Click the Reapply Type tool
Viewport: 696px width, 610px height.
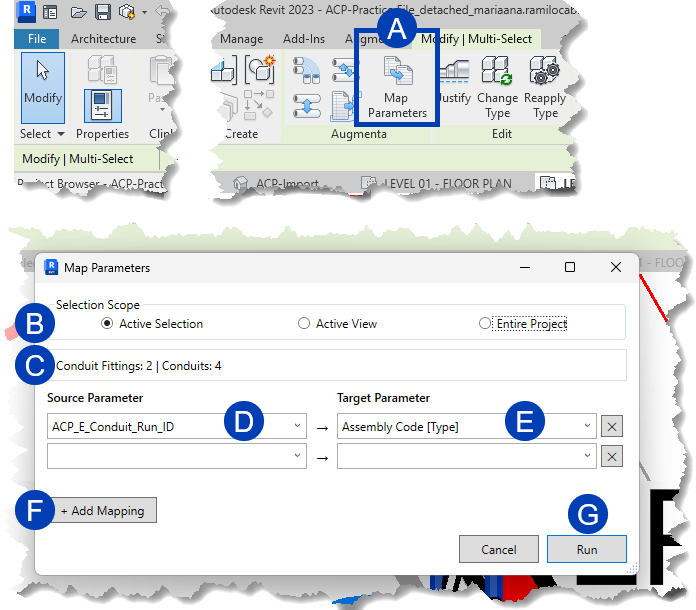click(x=545, y=87)
